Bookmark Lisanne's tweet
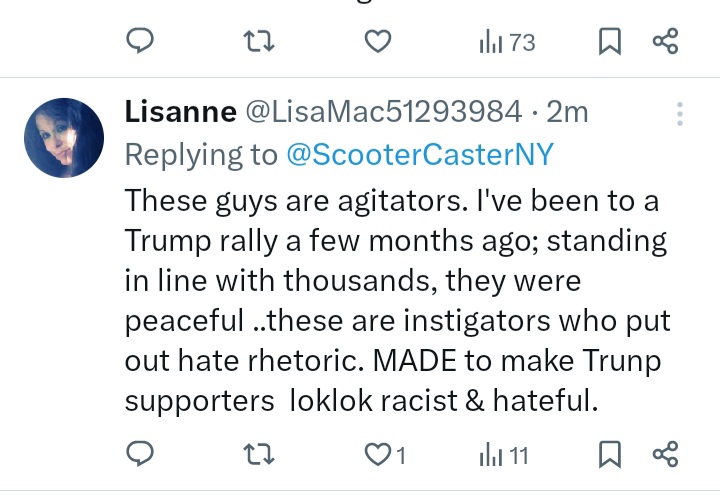Image resolution: width=720 pixels, height=499 pixels. tap(609, 455)
